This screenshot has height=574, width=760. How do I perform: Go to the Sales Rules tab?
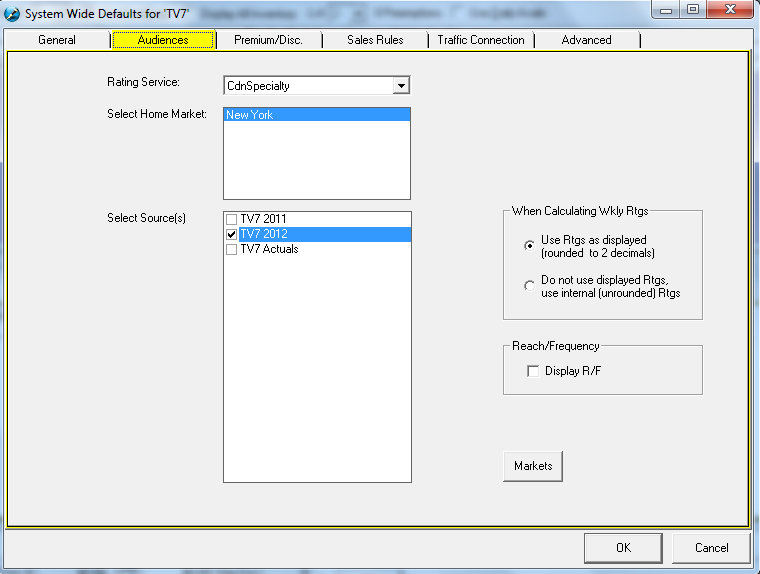tap(375, 40)
